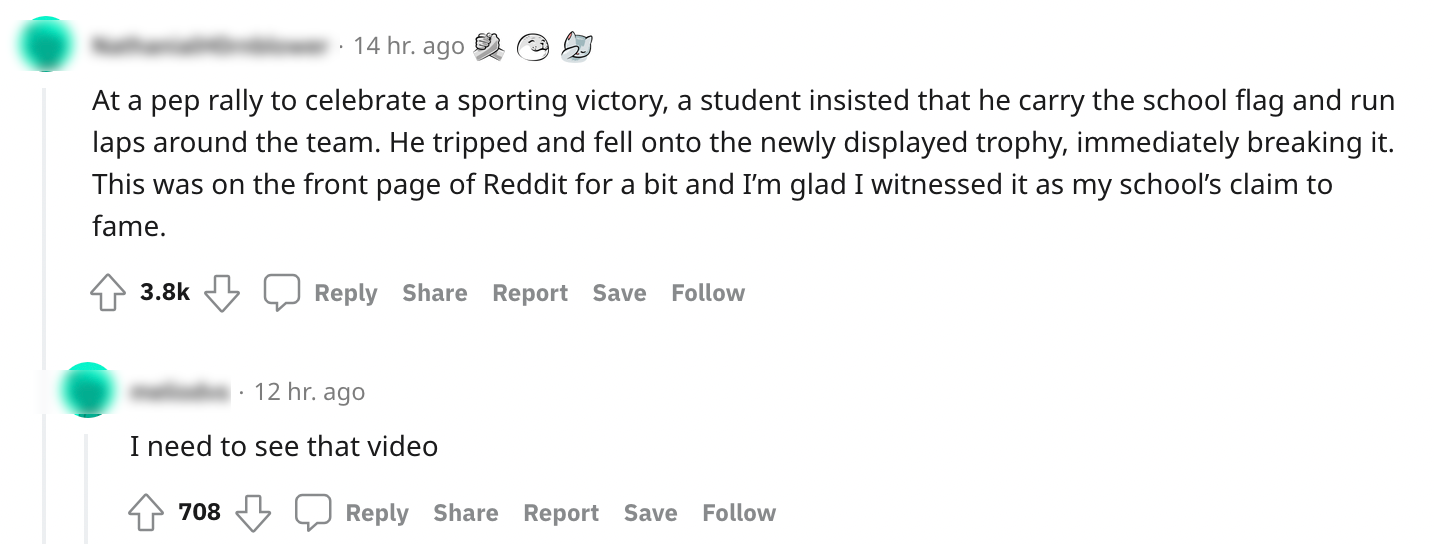Report the 708-point reply
This screenshot has width=1434, height=544.
[560, 513]
